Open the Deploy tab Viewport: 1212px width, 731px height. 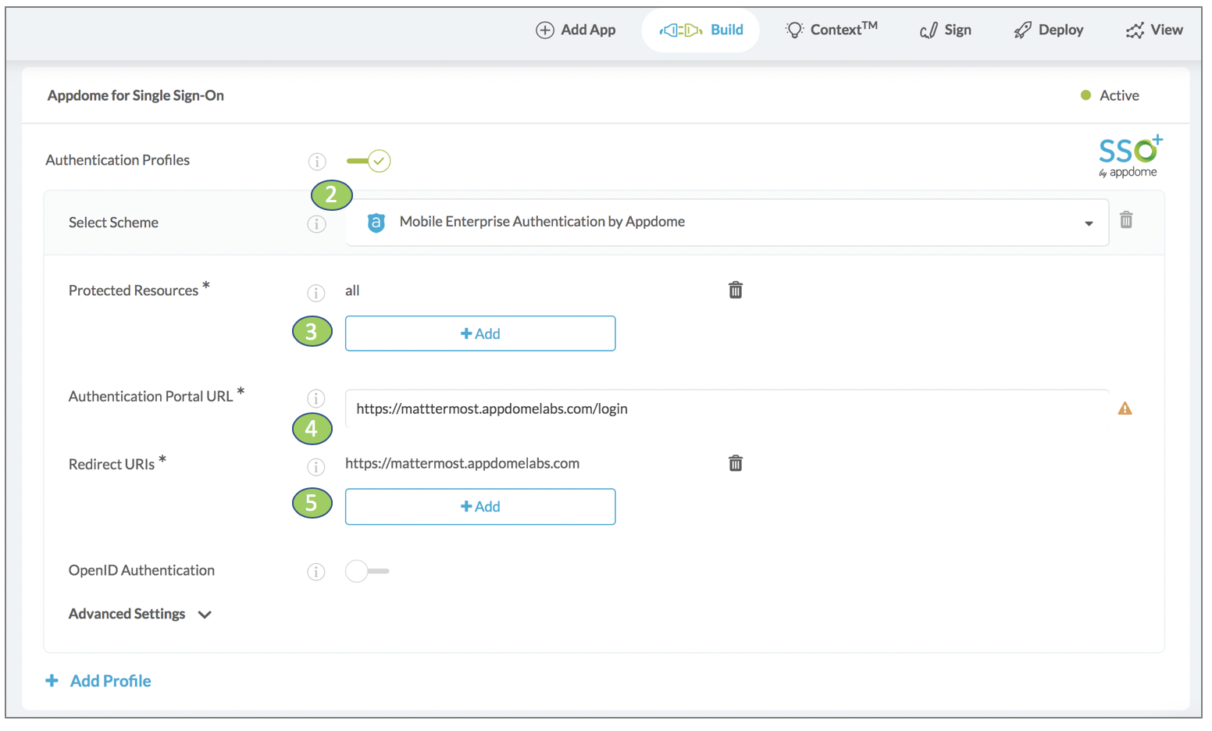tap(1048, 30)
